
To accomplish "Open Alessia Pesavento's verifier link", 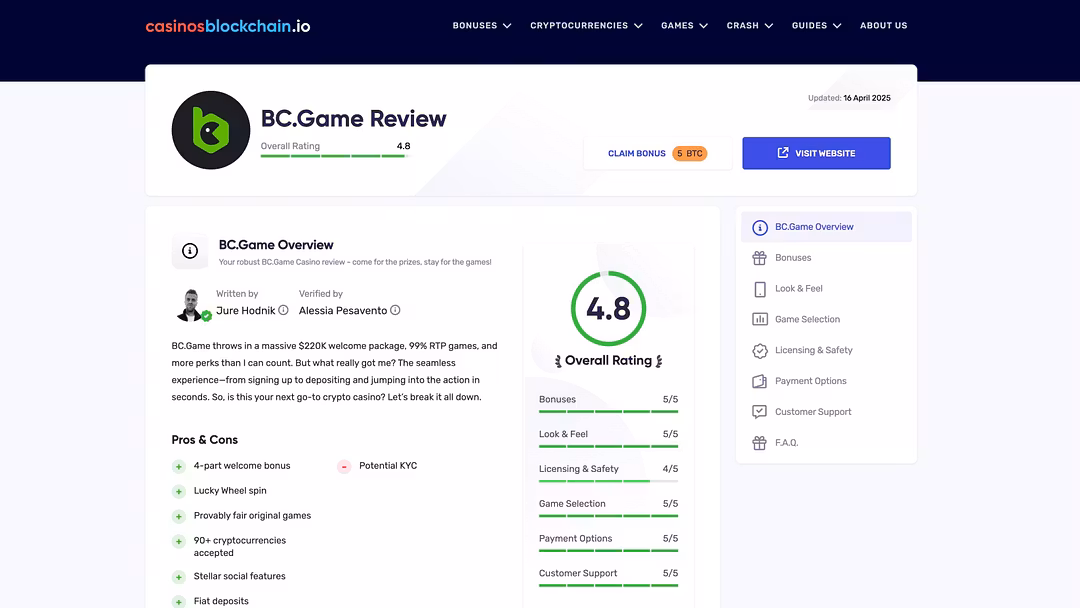I will coord(343,311).
